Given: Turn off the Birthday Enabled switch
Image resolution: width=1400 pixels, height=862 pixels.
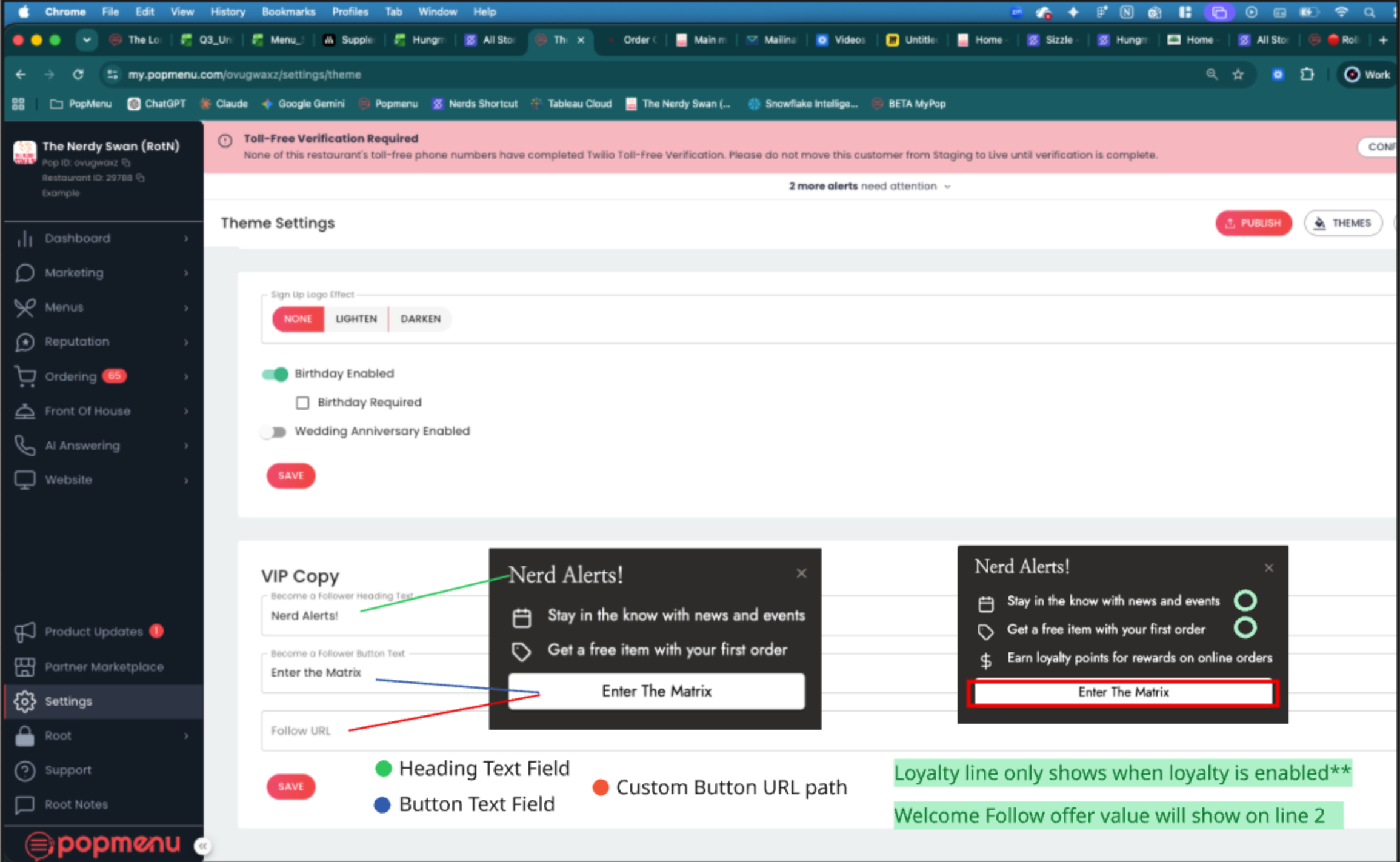Looking at the screenshot, I should [275, 374].
